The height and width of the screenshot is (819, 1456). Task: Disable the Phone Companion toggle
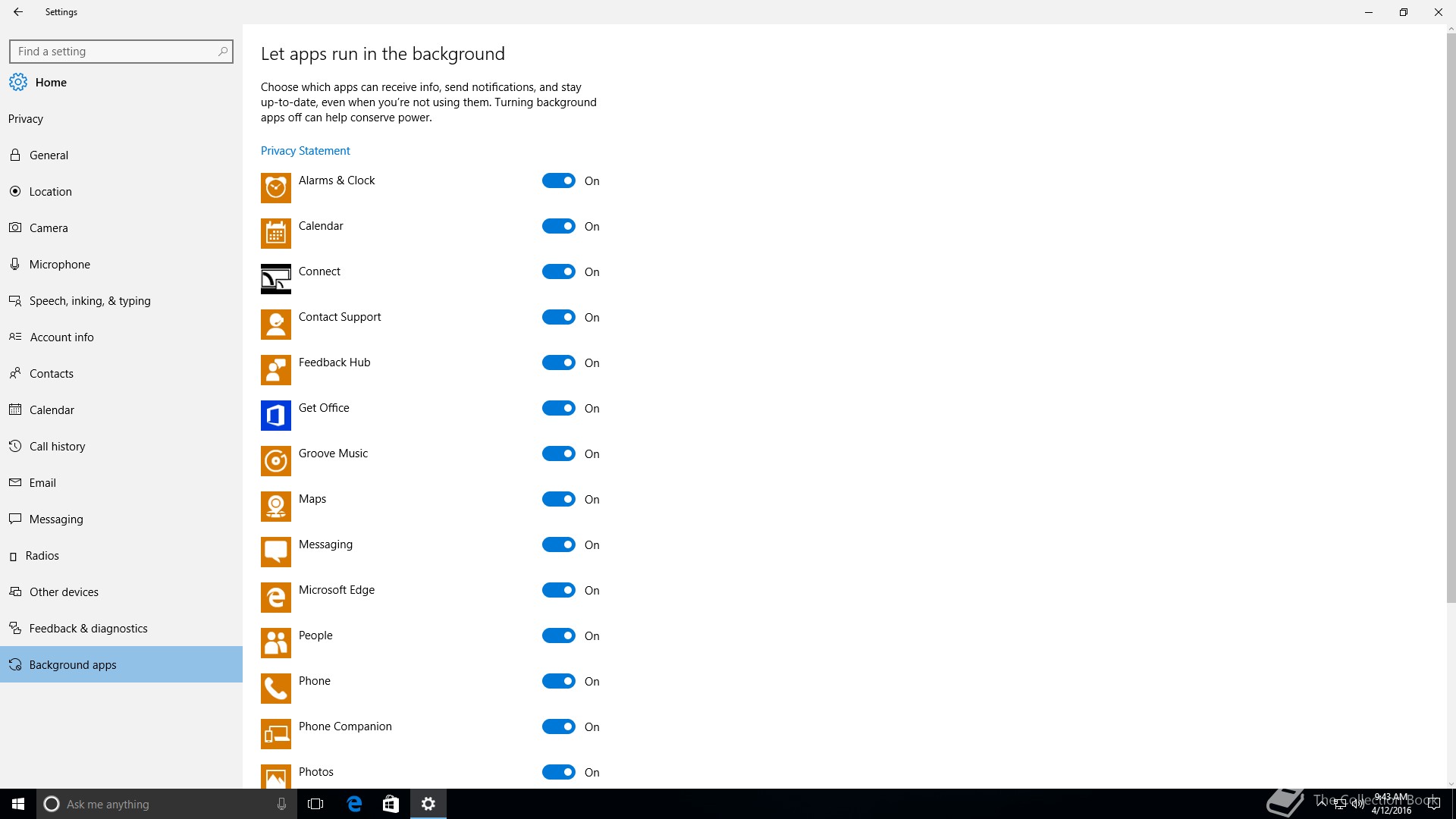click(559, 726)
